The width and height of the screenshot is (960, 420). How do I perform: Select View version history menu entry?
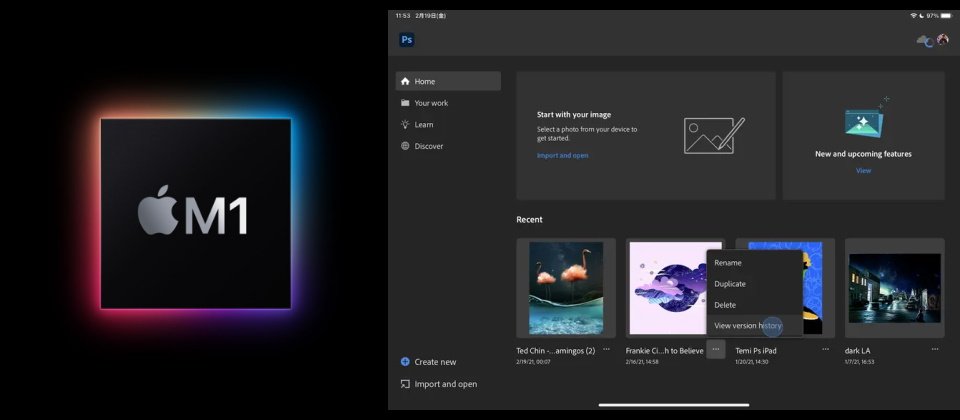tap(754, 326)
